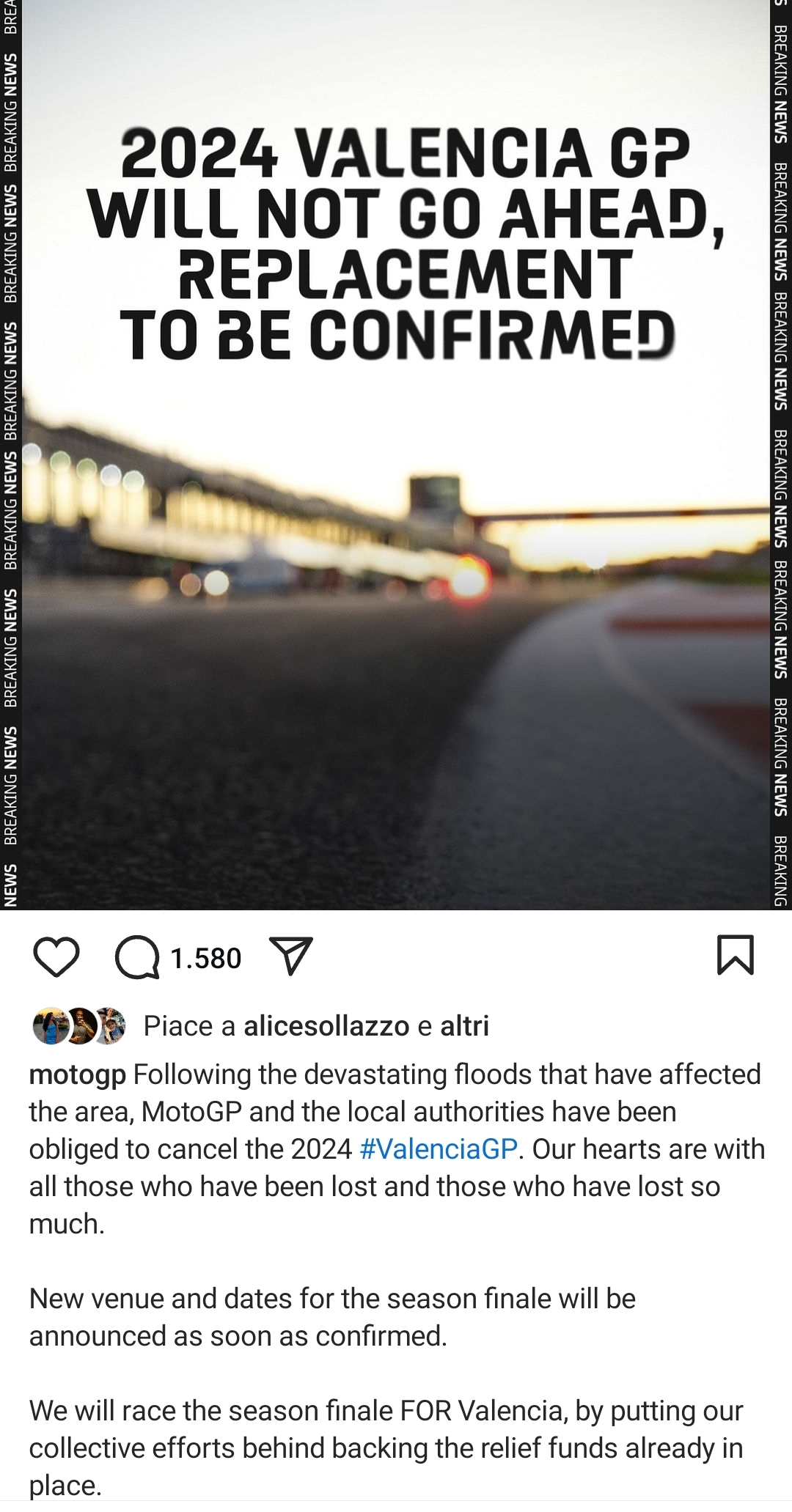Open the 1.580 comments count
Screen dimensions: 792x1512
coord(205,958)
